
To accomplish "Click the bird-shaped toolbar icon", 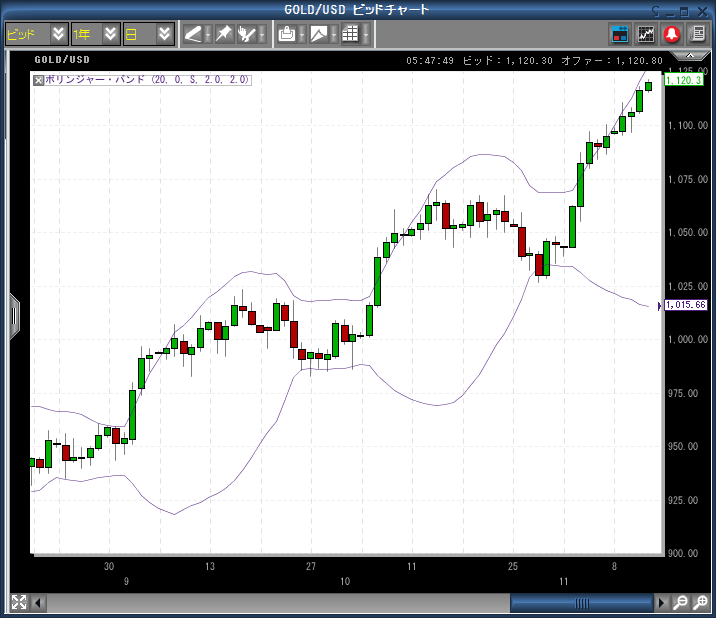I will [x=247, y=34].
